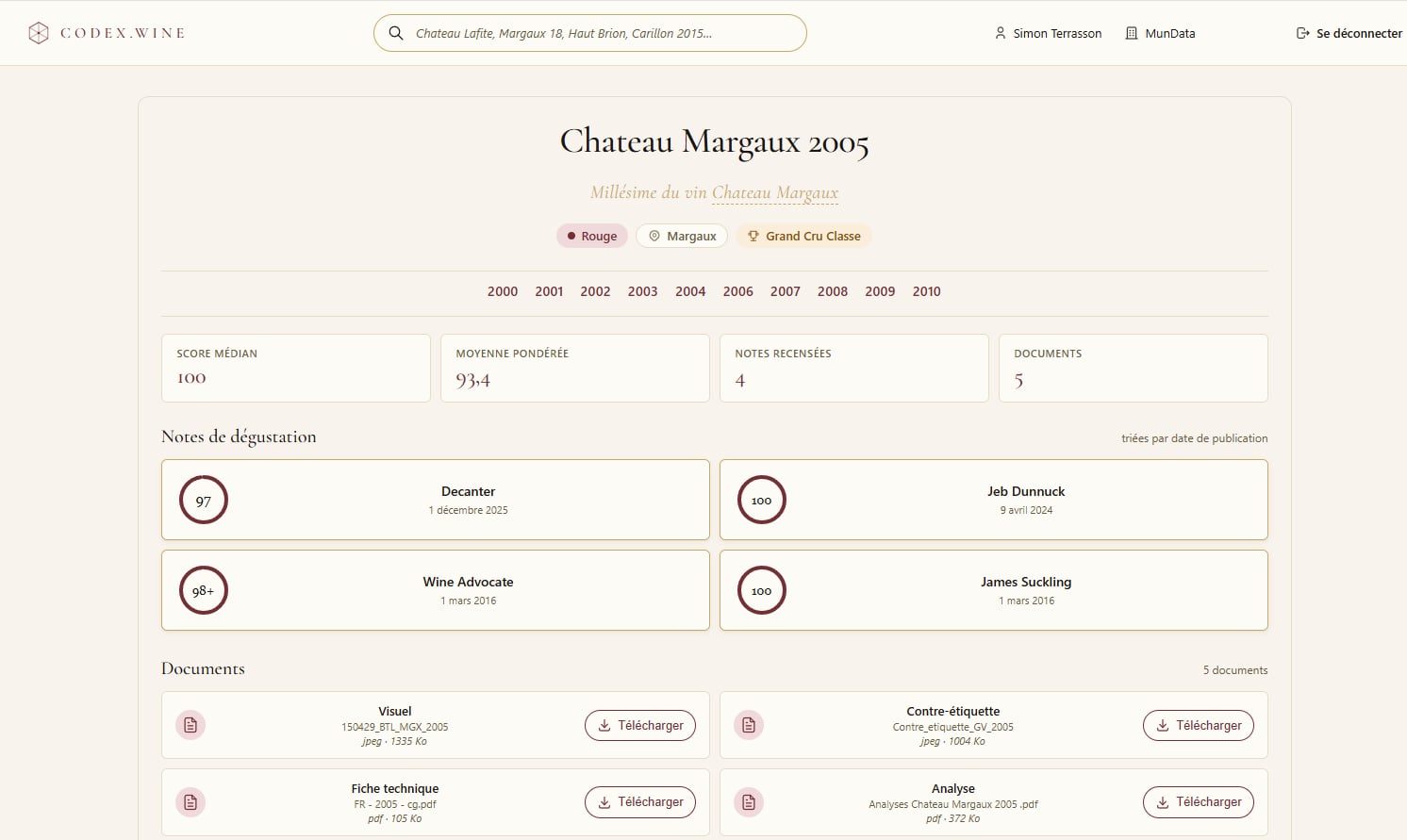Download the Contre-étiquette jpeg document
This screenshot has height=840, width=1407.
(1199, 725)
